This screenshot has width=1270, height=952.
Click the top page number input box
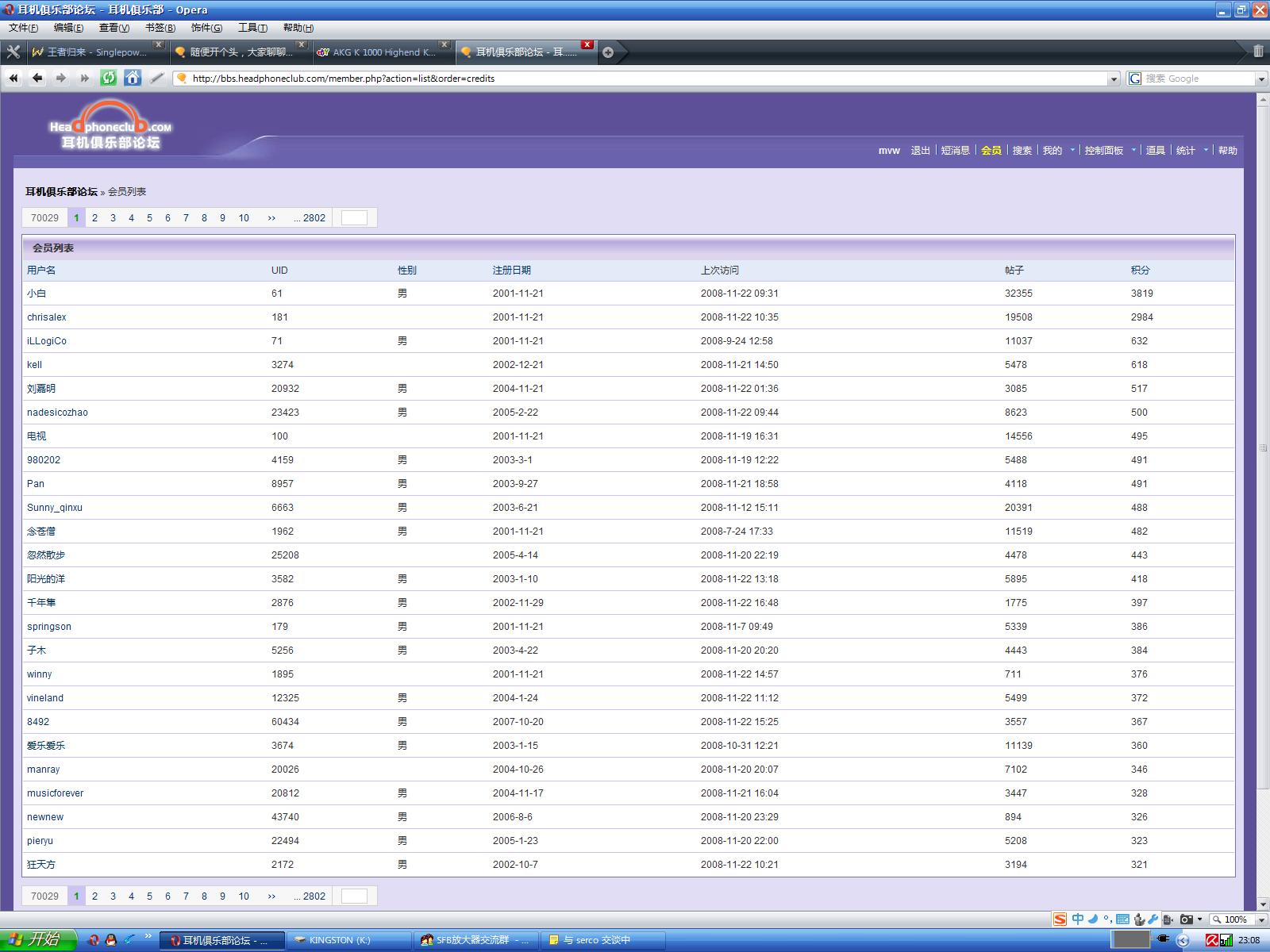[354, 218]
